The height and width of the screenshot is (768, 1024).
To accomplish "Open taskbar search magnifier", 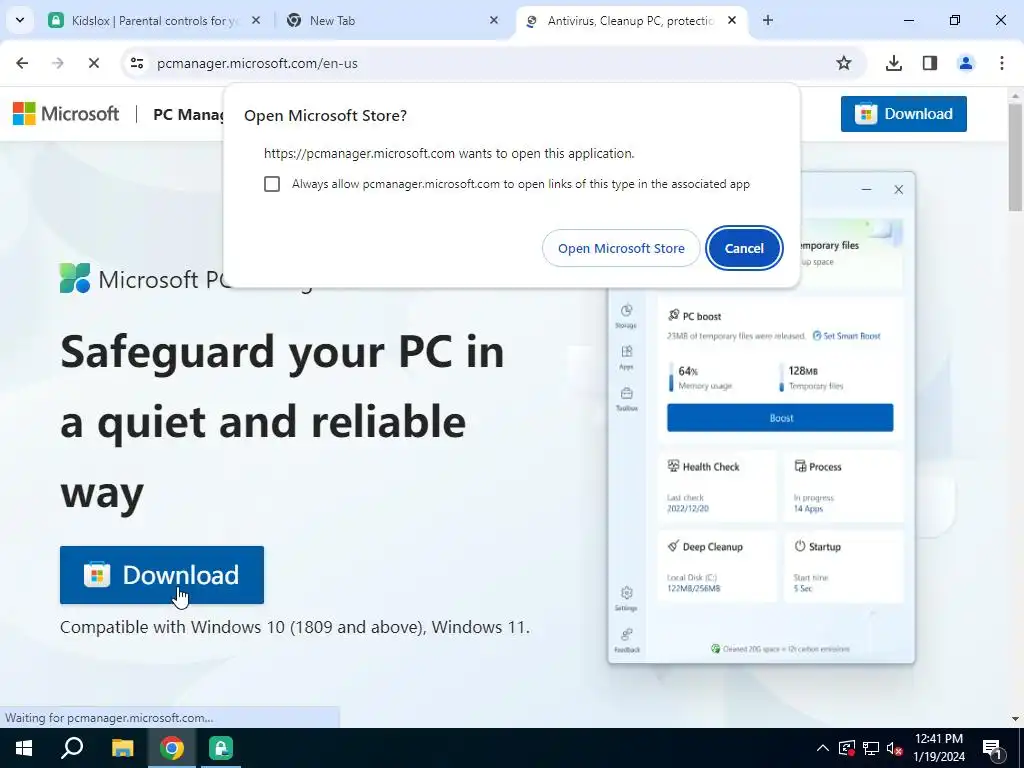I will click(72, 748).
